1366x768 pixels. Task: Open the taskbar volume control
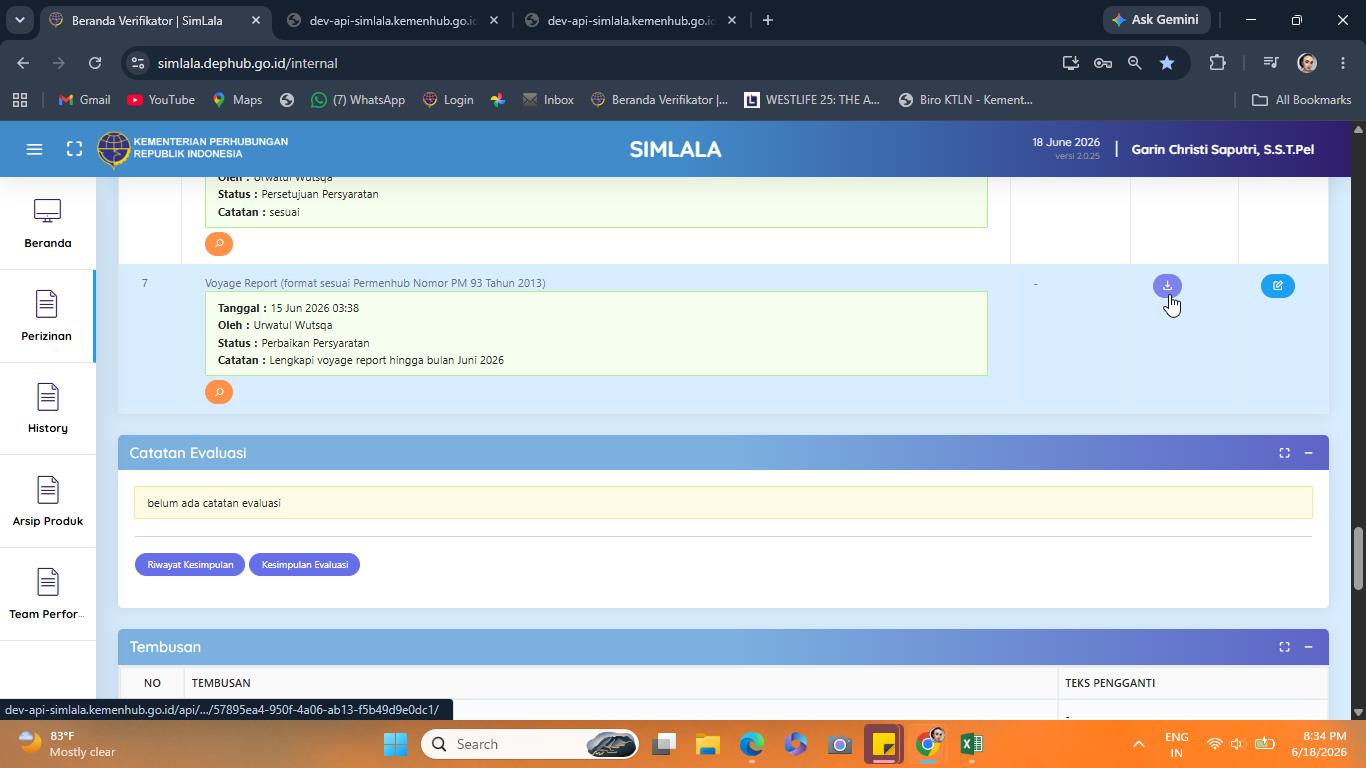(x=1238, y=744)
